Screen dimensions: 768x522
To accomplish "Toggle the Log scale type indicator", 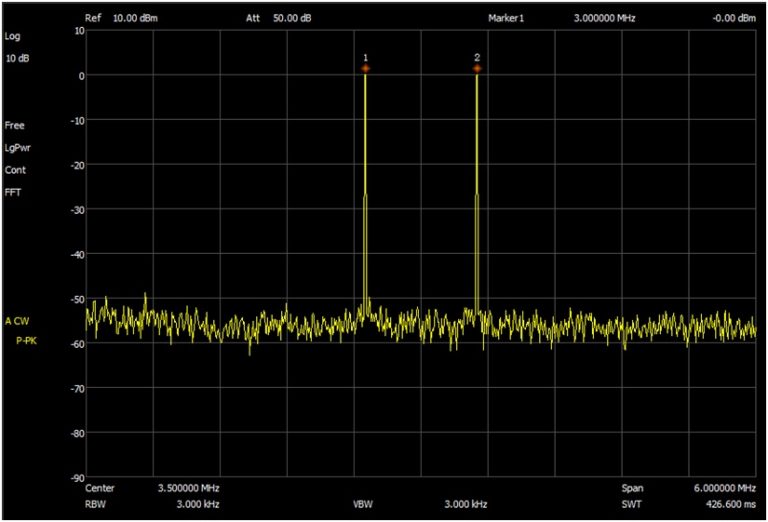I will pos(13,37).
